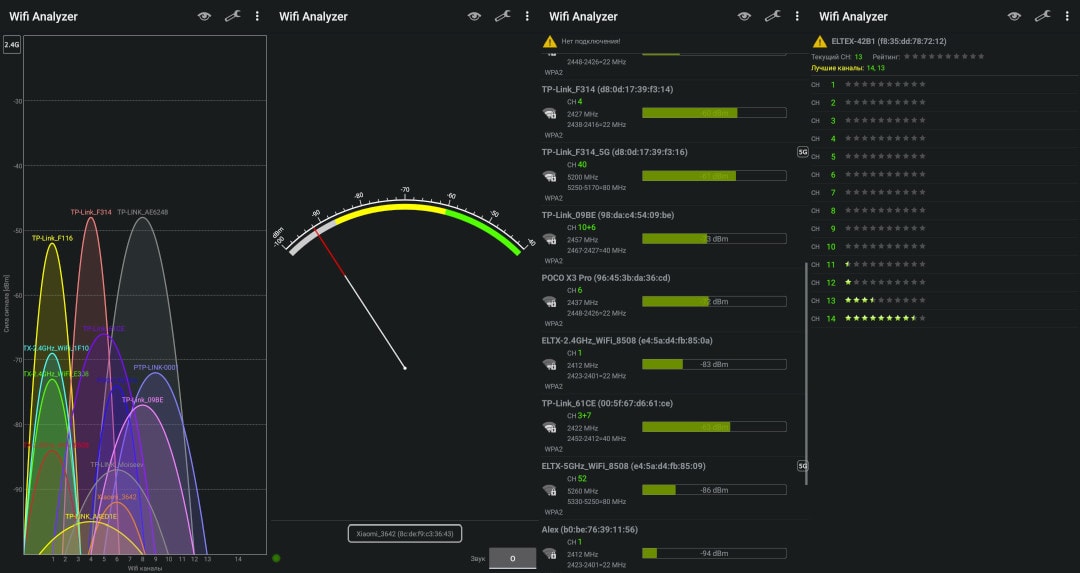Click the Wi-Fi lock icon of TP-Link_09BE
The image size is (1080, 573).
[550, 239]
